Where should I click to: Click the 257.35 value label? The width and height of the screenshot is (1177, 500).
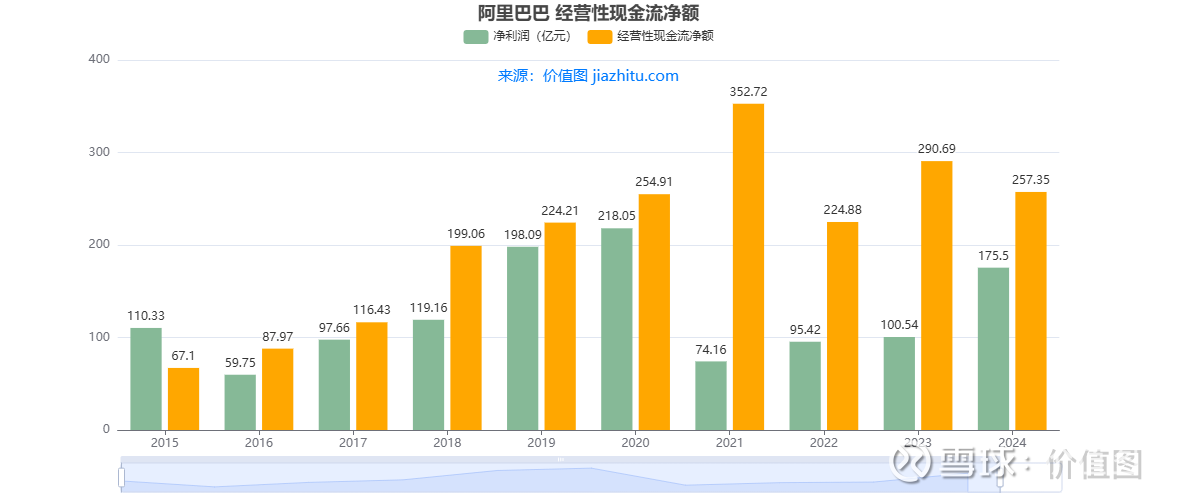tap(1031, 179)
